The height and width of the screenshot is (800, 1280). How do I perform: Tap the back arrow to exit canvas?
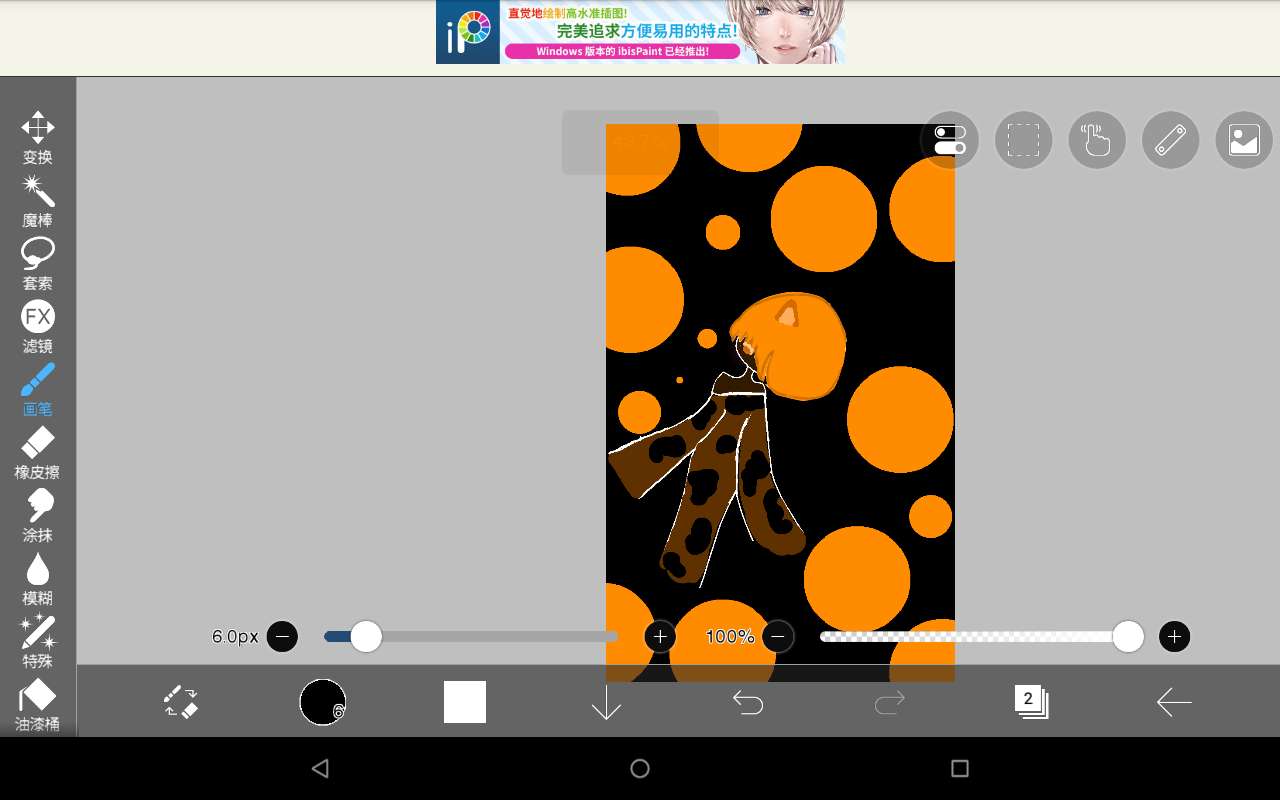pyautogui.click(x=1174, y=702)
